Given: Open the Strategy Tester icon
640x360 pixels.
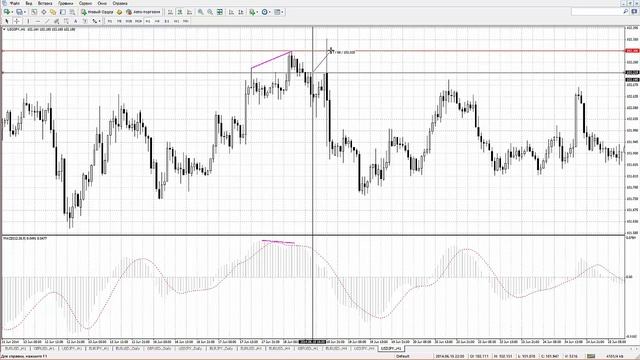Looking at the screenshot, I should point(73,12).
